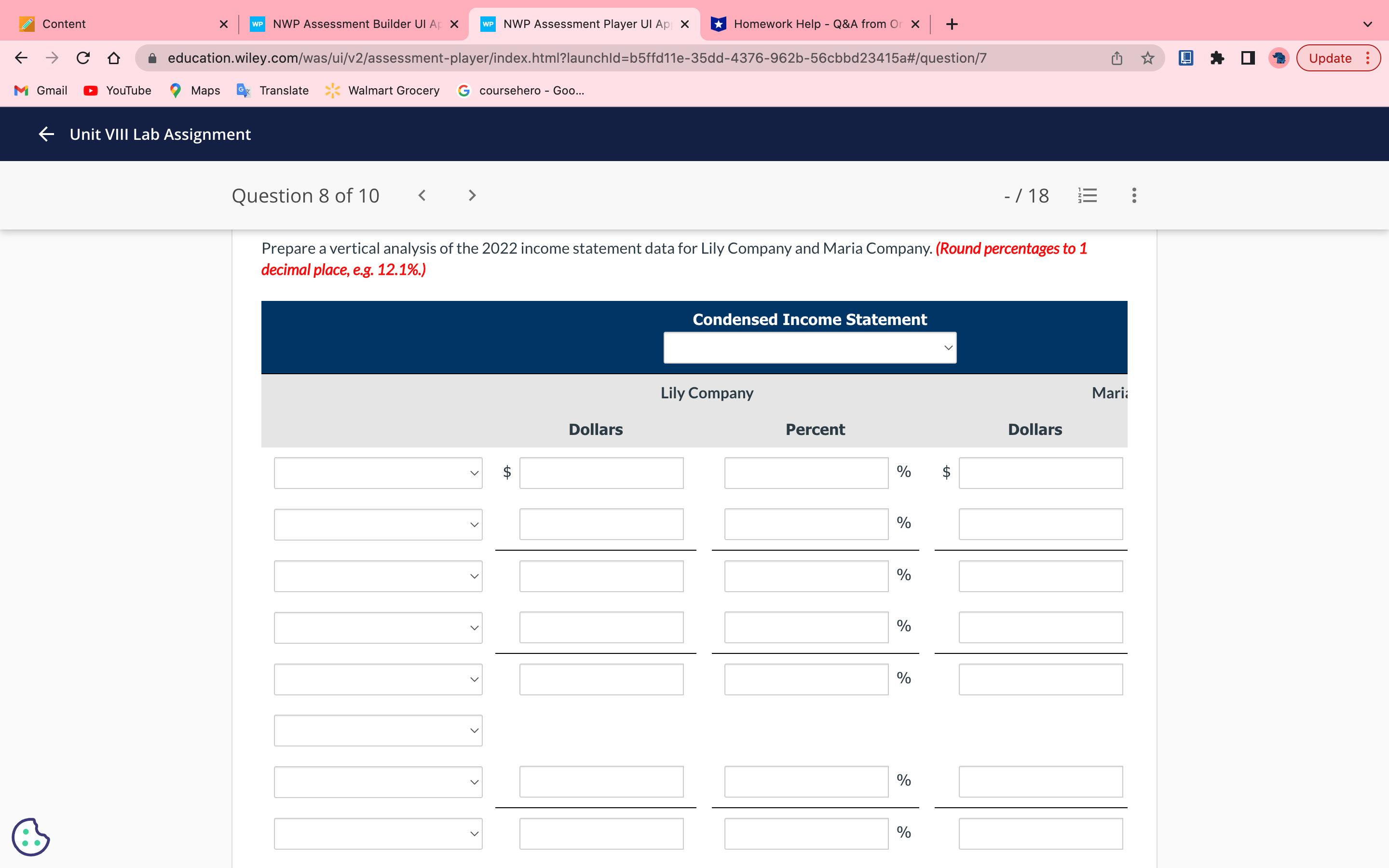Open the YouTube bookmark
Screen dimensions: 1389x868
coord(117,90)
